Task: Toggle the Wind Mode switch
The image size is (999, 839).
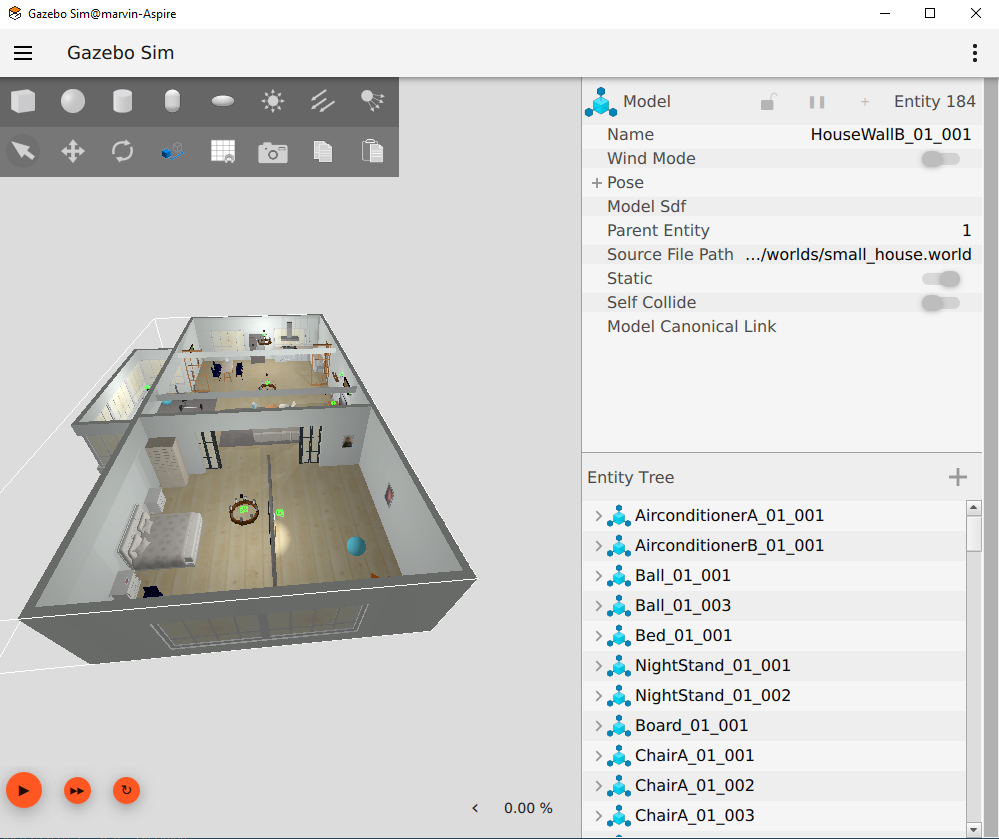Action: (940, 159)
